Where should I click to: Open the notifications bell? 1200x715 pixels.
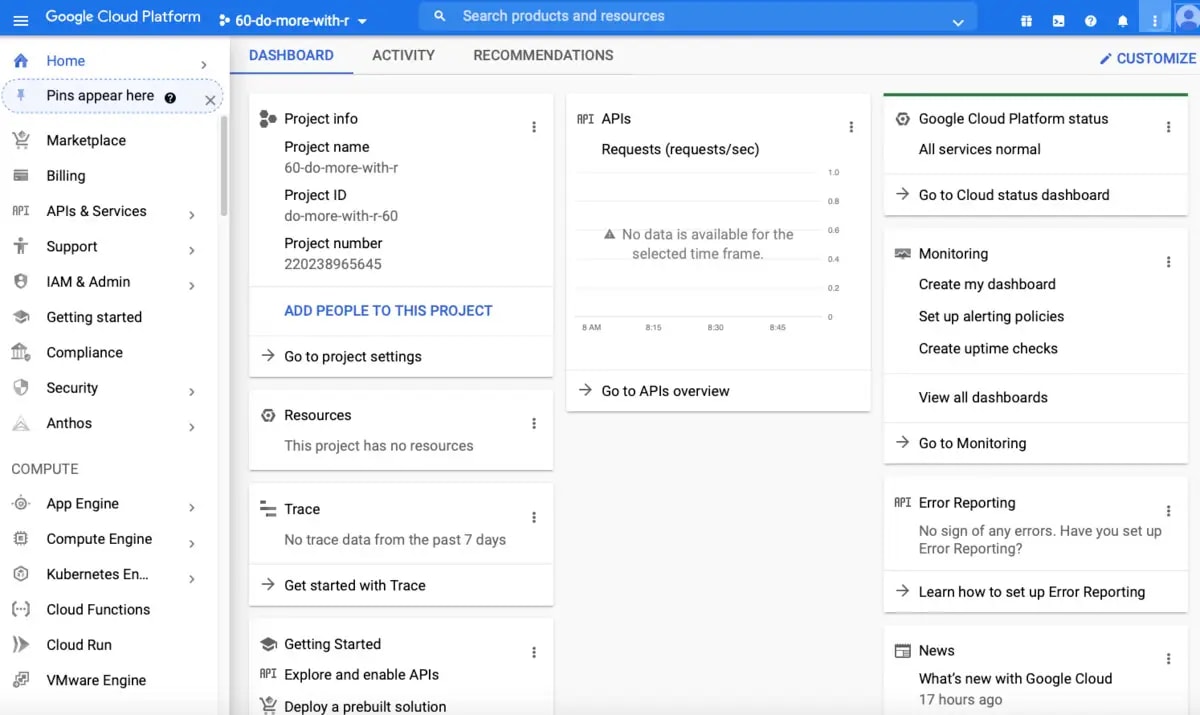click(1122, 20)
